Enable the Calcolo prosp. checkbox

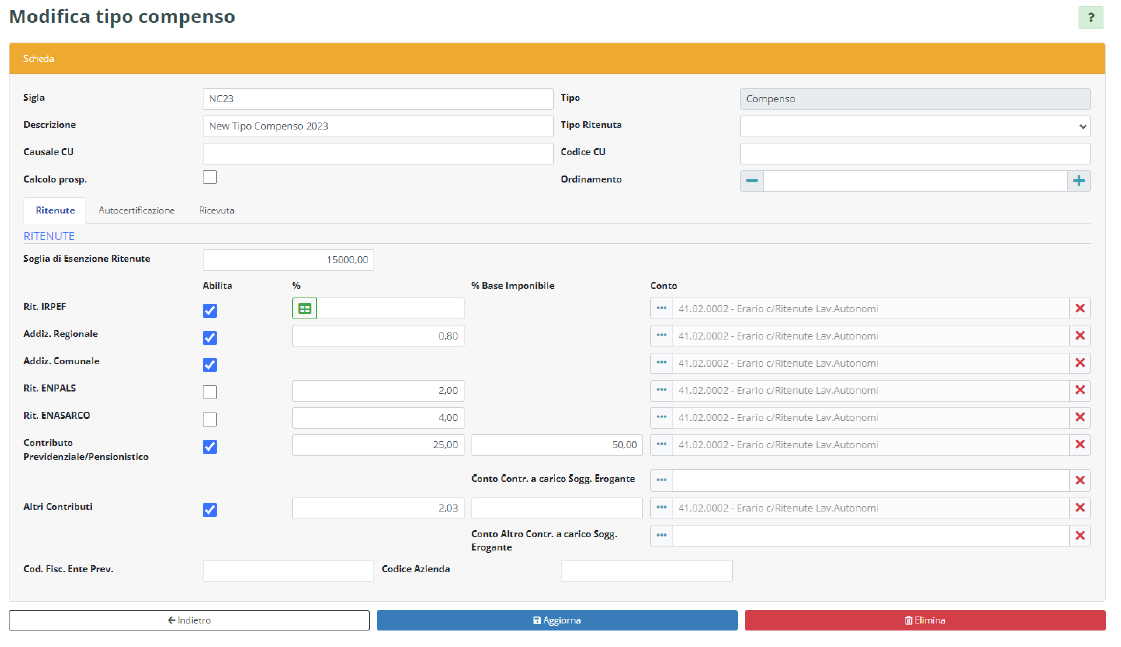pyautogui.click(x=210, y=178)
